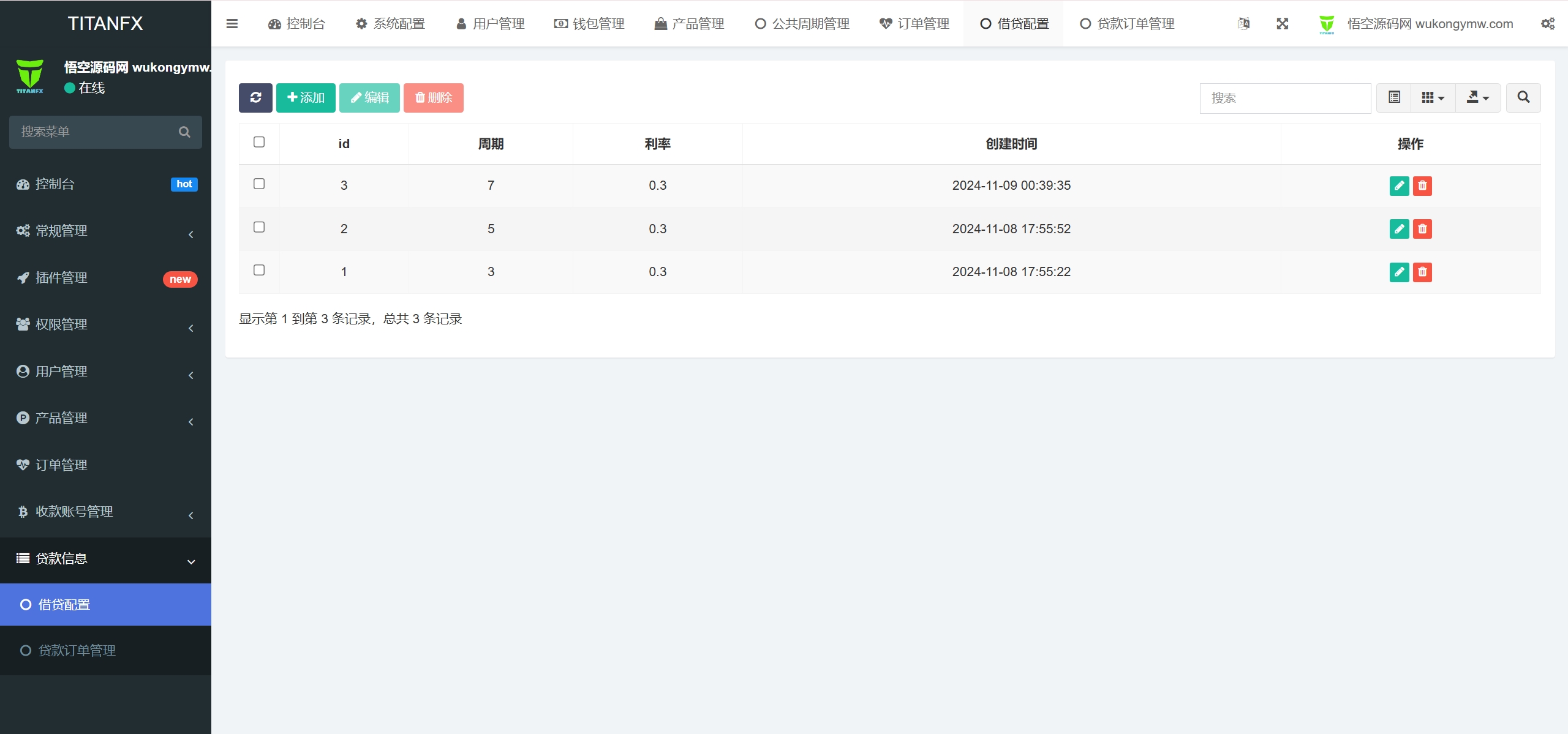The width and height of the screenshot is (1568, 734).
Task: Click the refresh icon button in toolbar
Action: (255, 97)
